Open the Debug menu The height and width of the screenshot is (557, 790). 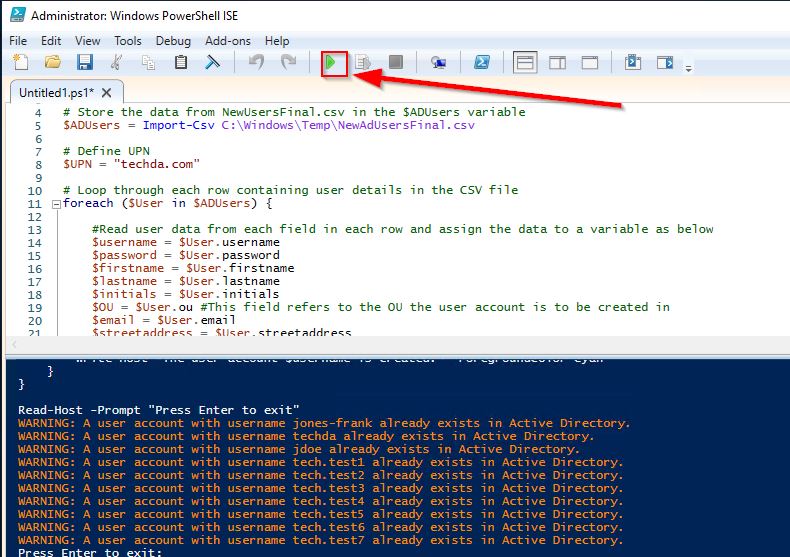coord(173,41)
